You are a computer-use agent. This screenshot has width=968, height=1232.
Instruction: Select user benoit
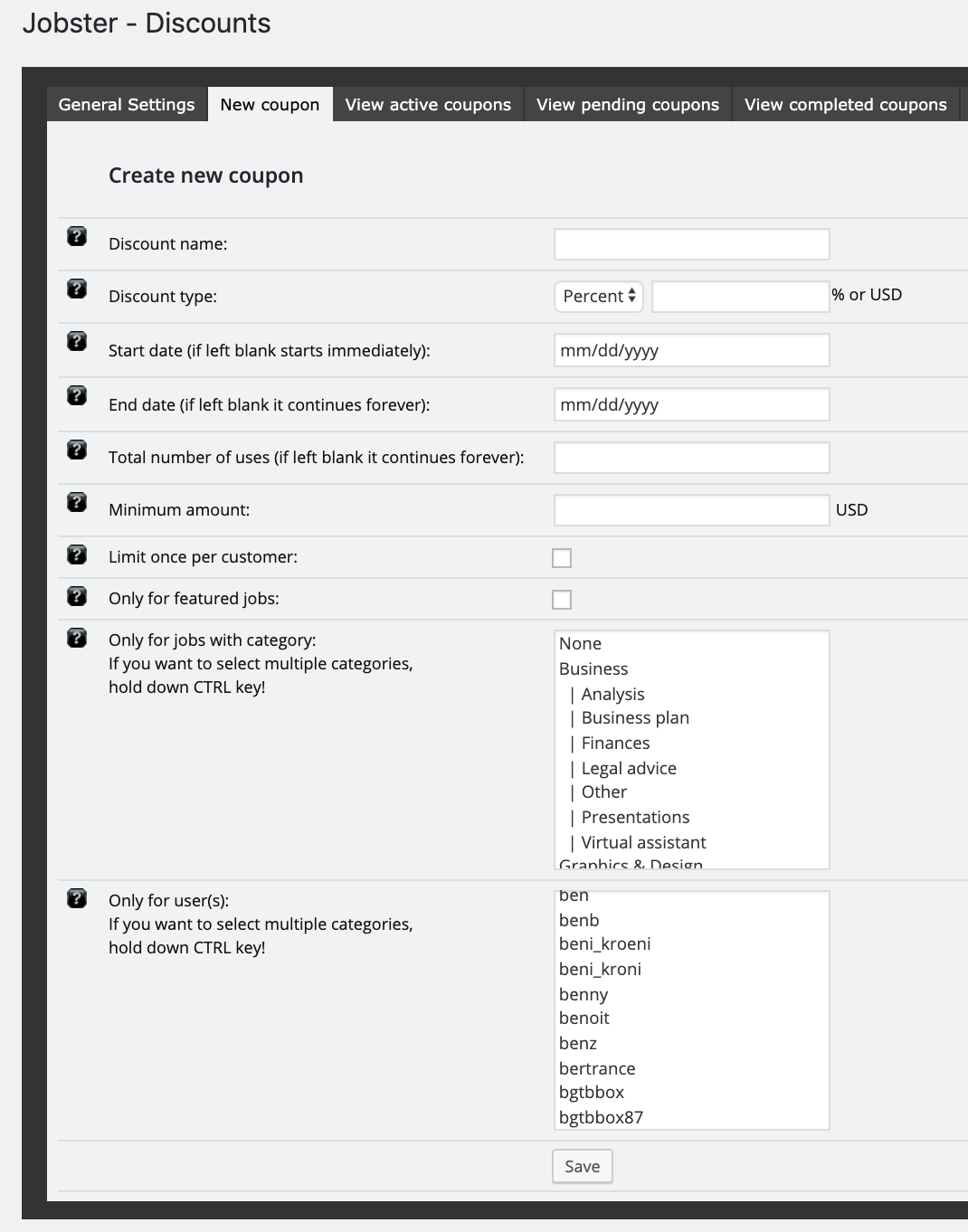pos(692,1019)
